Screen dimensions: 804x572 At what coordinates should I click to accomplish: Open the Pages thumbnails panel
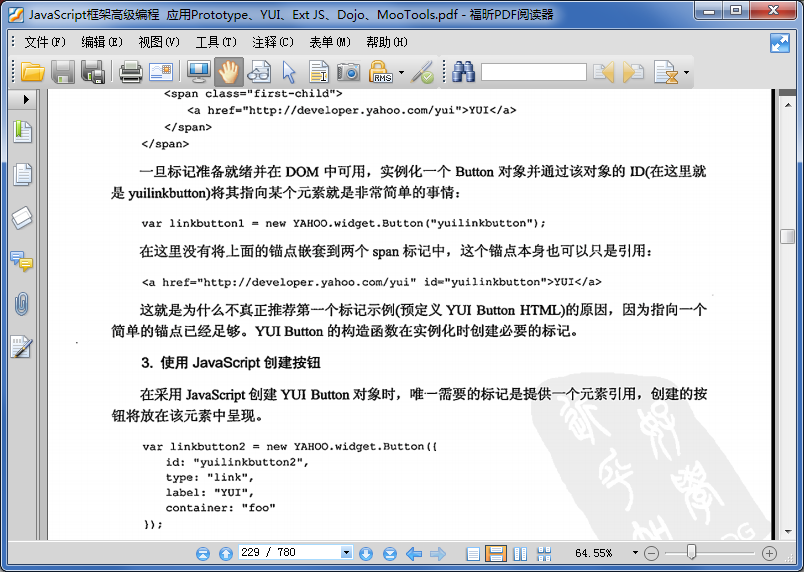pyautogui.click(x=23, y=175)
